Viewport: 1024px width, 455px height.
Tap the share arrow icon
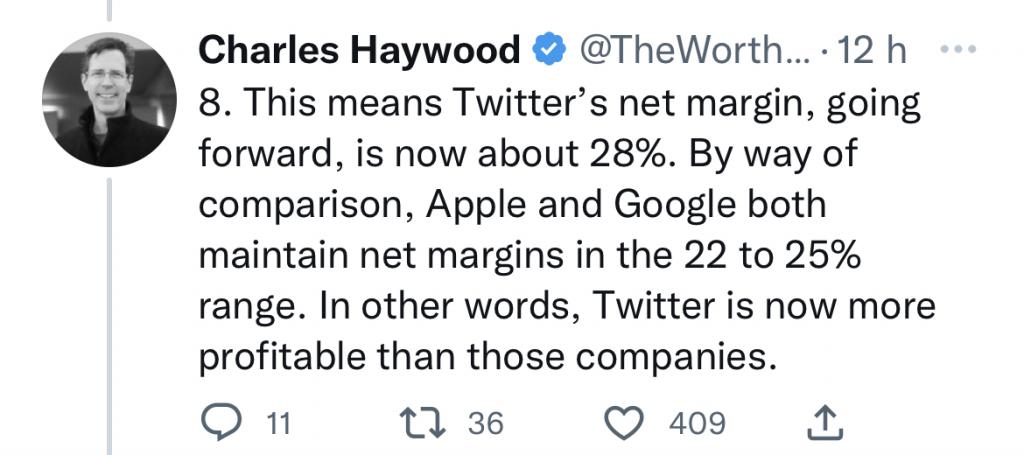pyautogui.click(x=824, y=424)
